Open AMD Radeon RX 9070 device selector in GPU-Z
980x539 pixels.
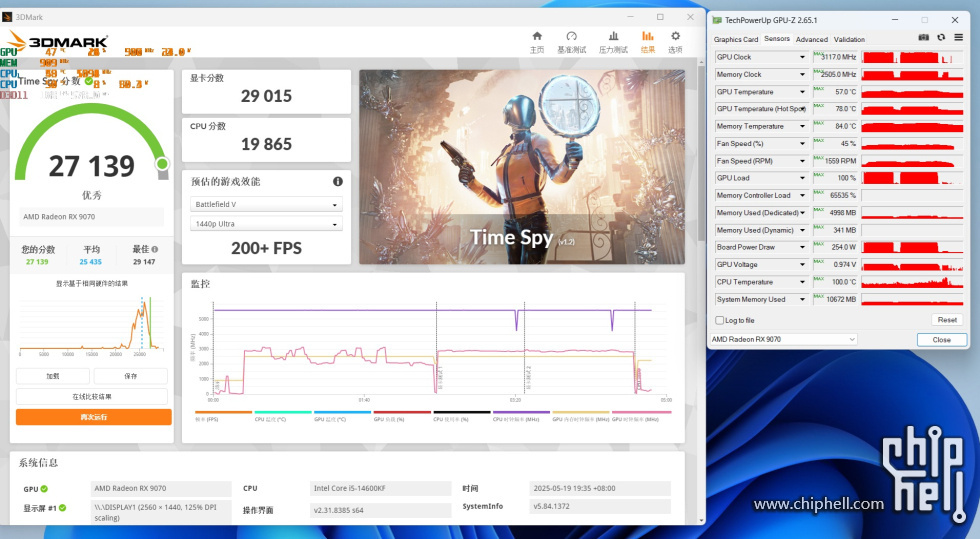[x=783, y=340]
